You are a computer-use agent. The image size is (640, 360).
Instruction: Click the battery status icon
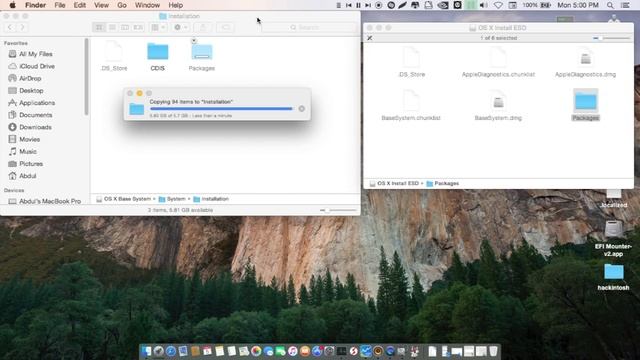pos(546,5)
